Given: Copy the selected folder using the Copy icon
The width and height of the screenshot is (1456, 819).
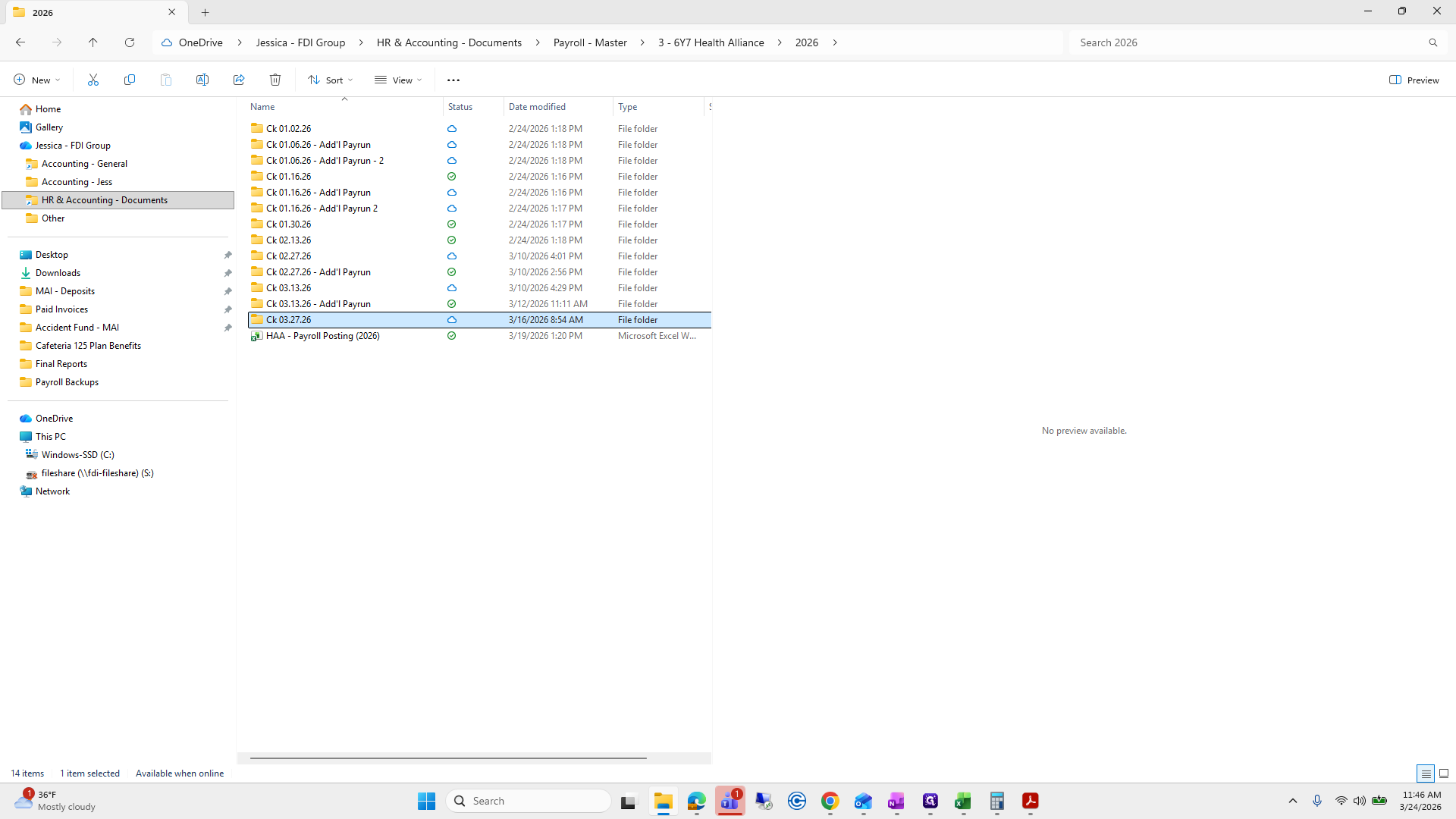Looking at the screenshot, I should (x=130, y=80).
